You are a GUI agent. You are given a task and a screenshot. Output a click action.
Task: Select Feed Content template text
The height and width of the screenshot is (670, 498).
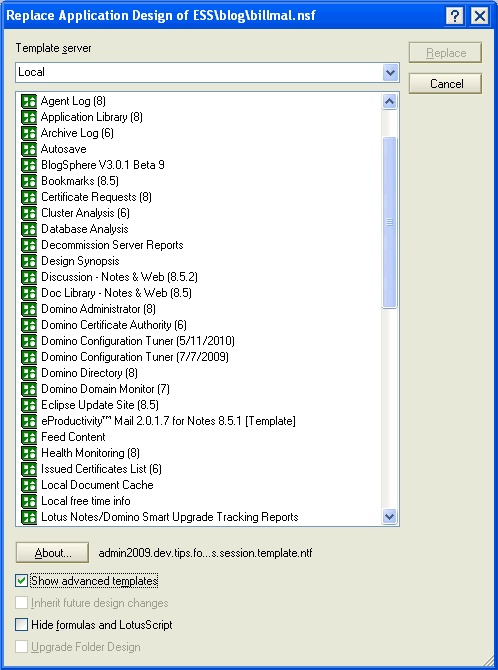[x=73, y=437]
